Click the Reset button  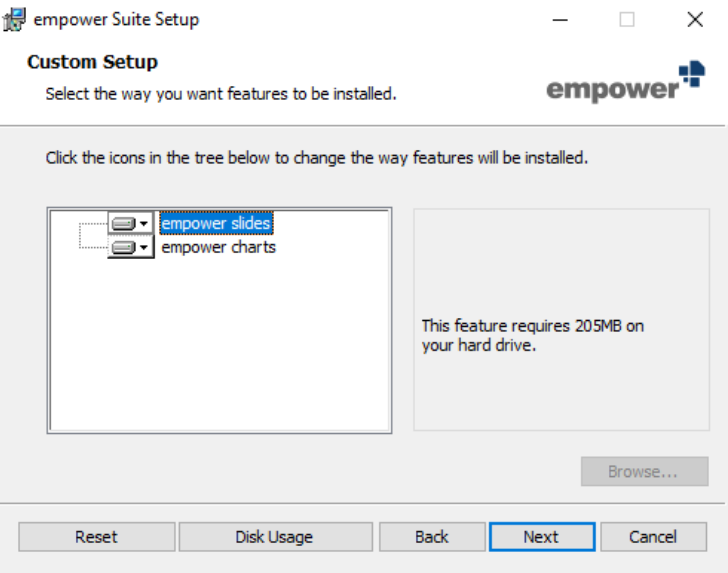97,537
